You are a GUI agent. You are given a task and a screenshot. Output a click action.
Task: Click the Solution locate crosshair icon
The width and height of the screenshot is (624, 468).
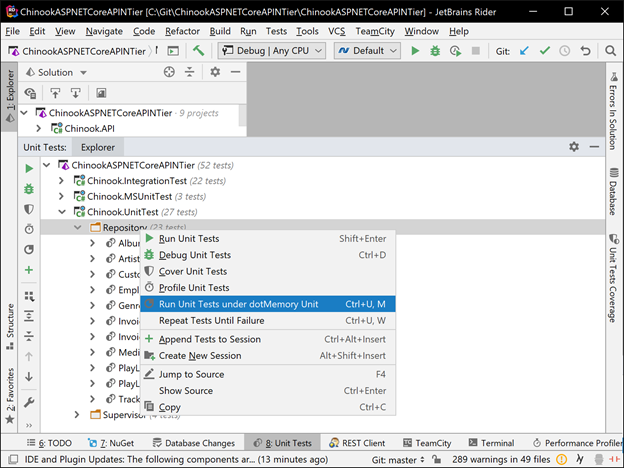tap(170, 72)
